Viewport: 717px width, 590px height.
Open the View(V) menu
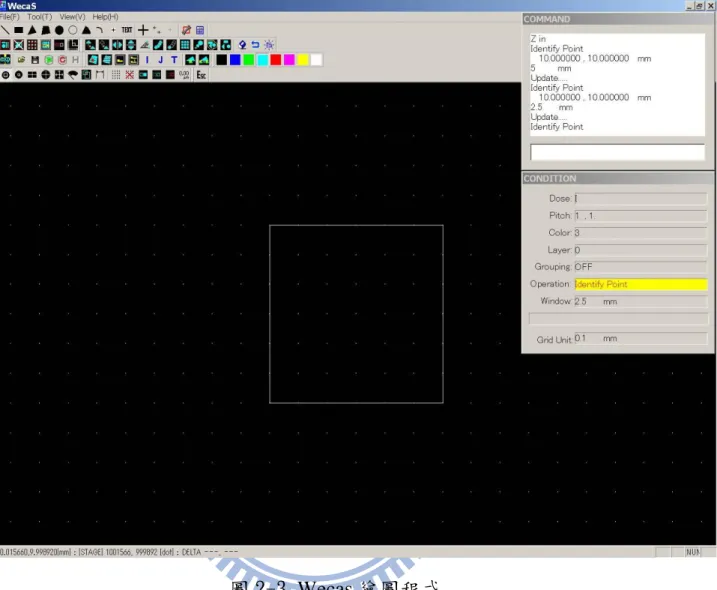click(72, 17)
